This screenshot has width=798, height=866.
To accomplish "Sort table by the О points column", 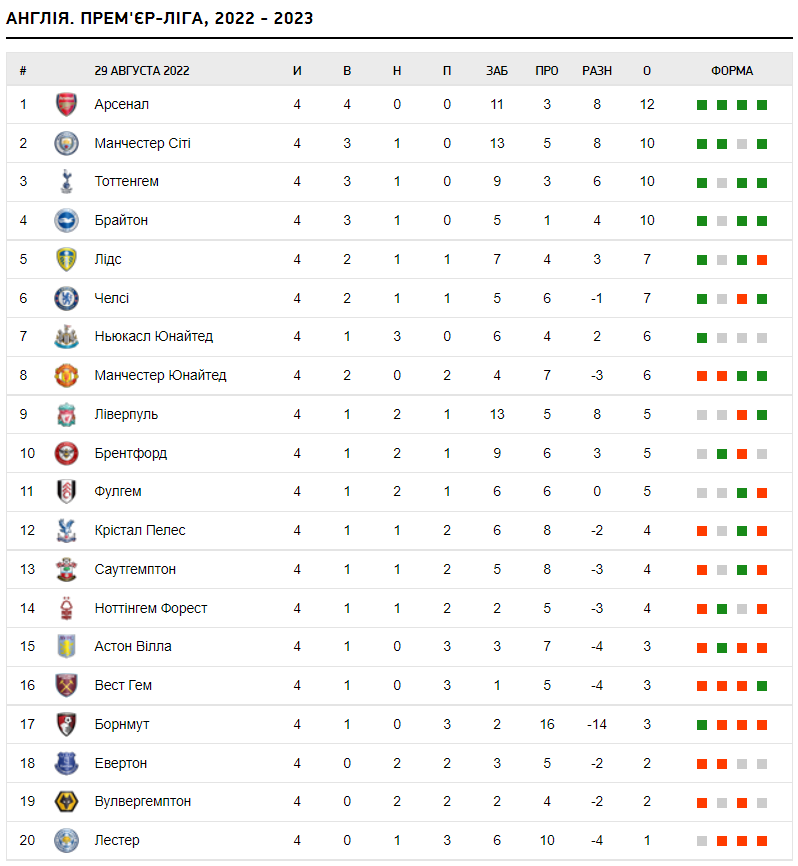I will 647,71.
